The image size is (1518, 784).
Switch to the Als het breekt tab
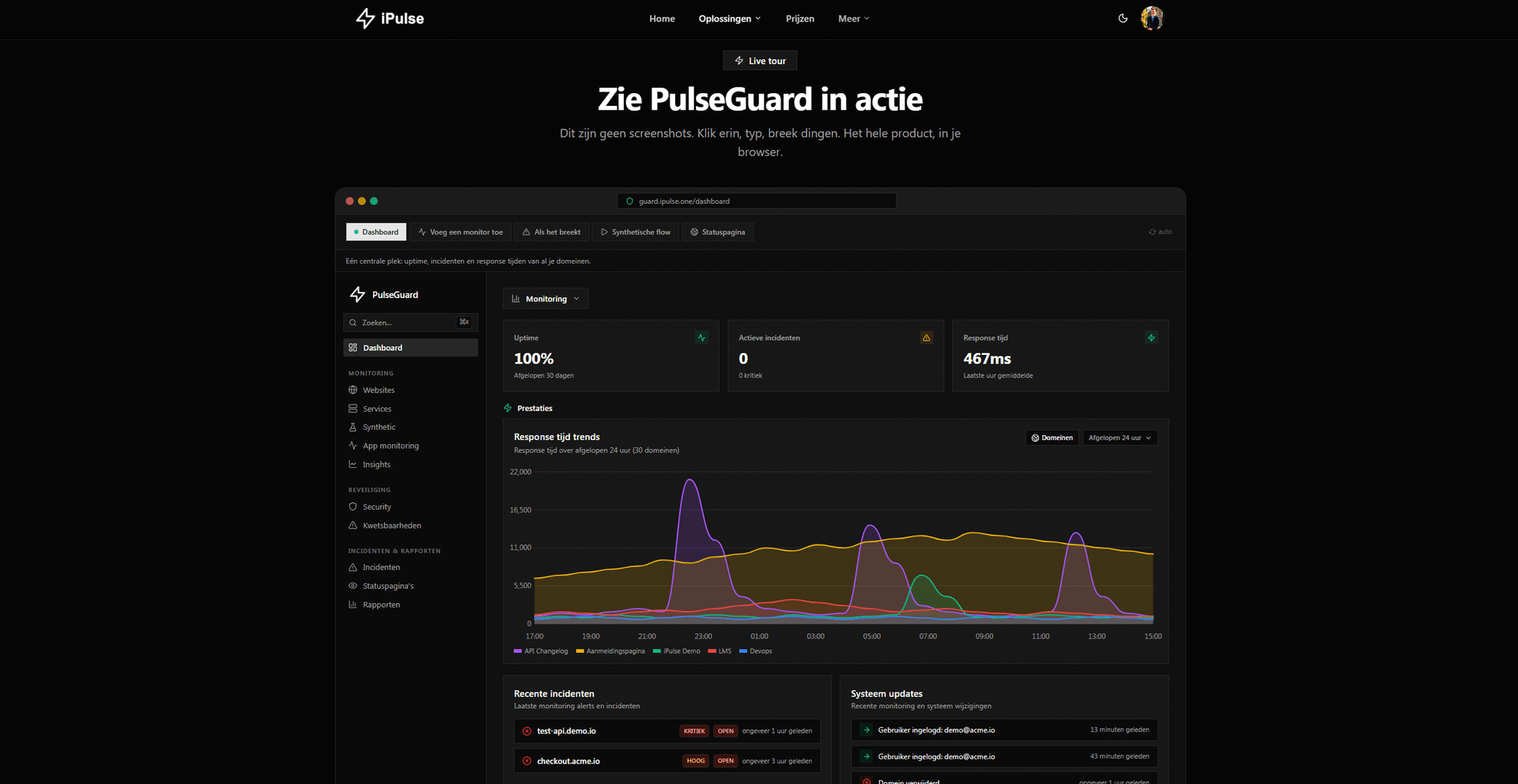[552, 232]
